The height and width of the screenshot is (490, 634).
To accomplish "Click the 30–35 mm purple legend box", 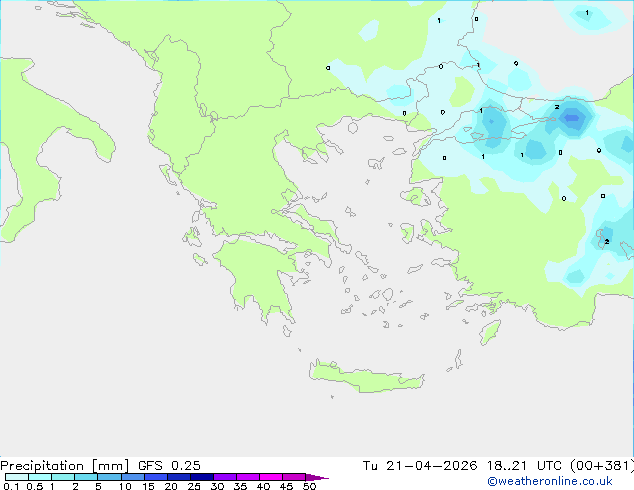I will 225,477.
